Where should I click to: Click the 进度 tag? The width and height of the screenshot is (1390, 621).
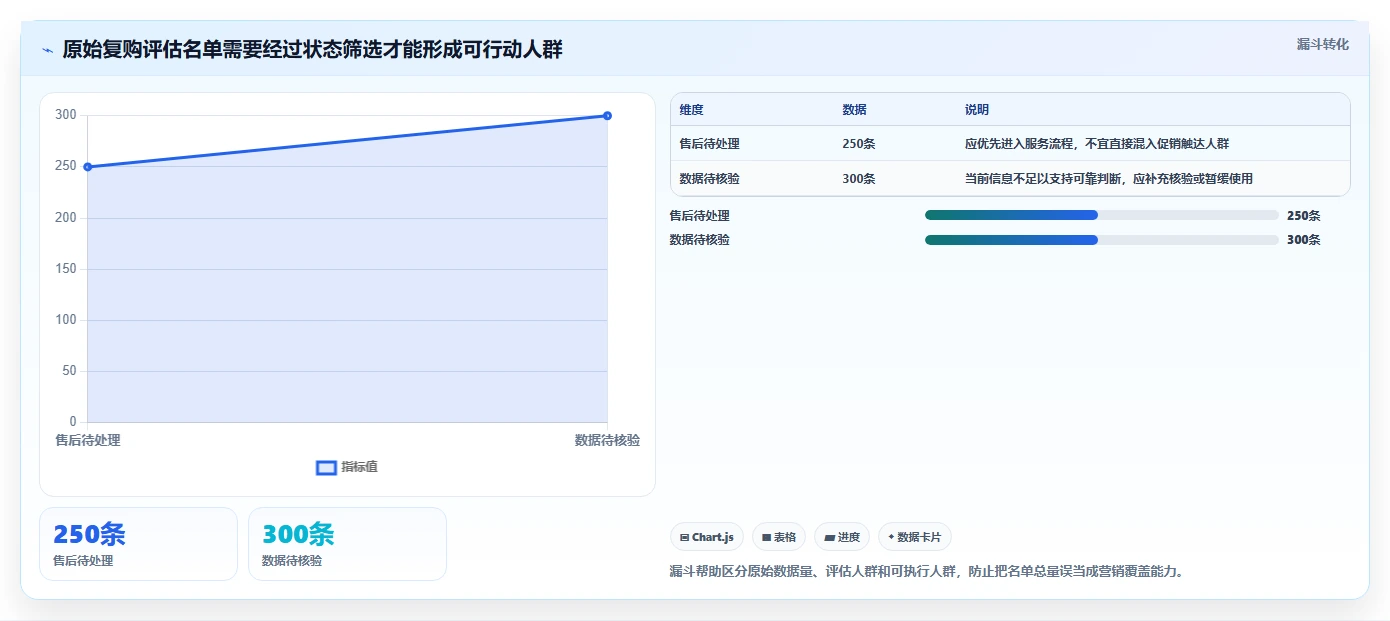841,537
